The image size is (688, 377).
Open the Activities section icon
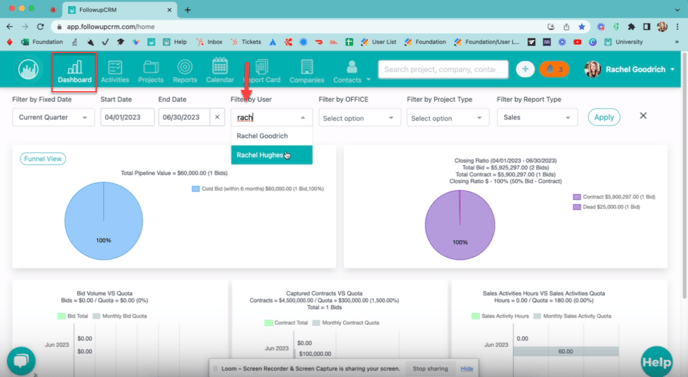pyautogui.click(x=115, y=67)
